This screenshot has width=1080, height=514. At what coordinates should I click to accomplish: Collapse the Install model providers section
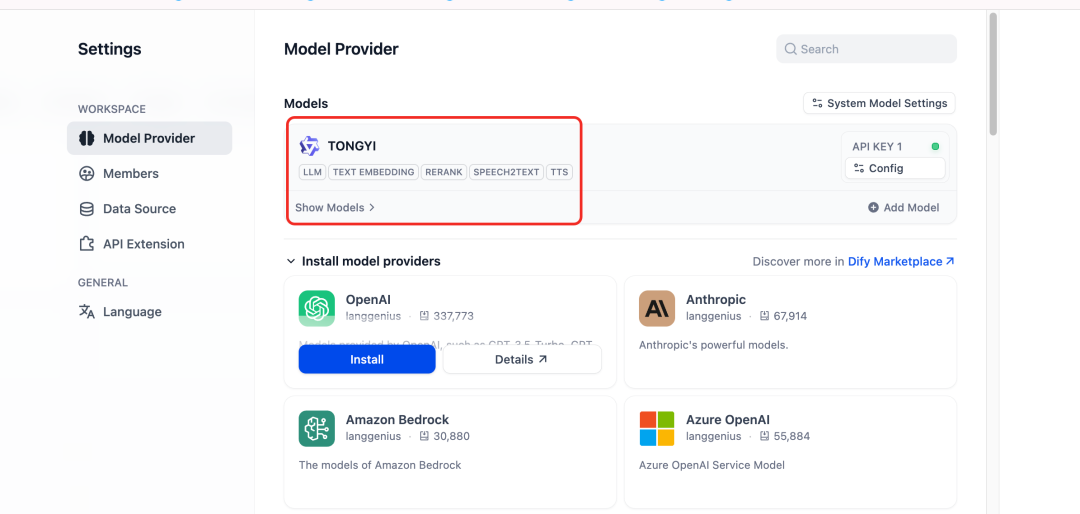pyautogui.click(x=291, y=261)
